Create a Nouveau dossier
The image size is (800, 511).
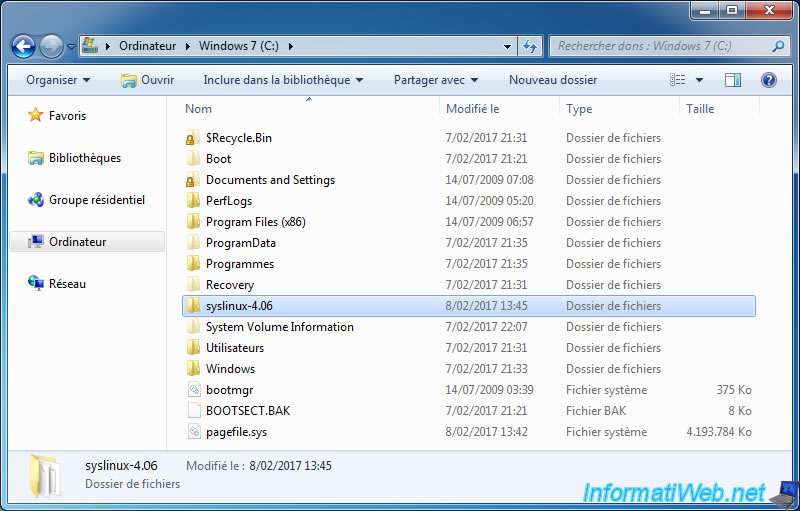coord(553,80)
